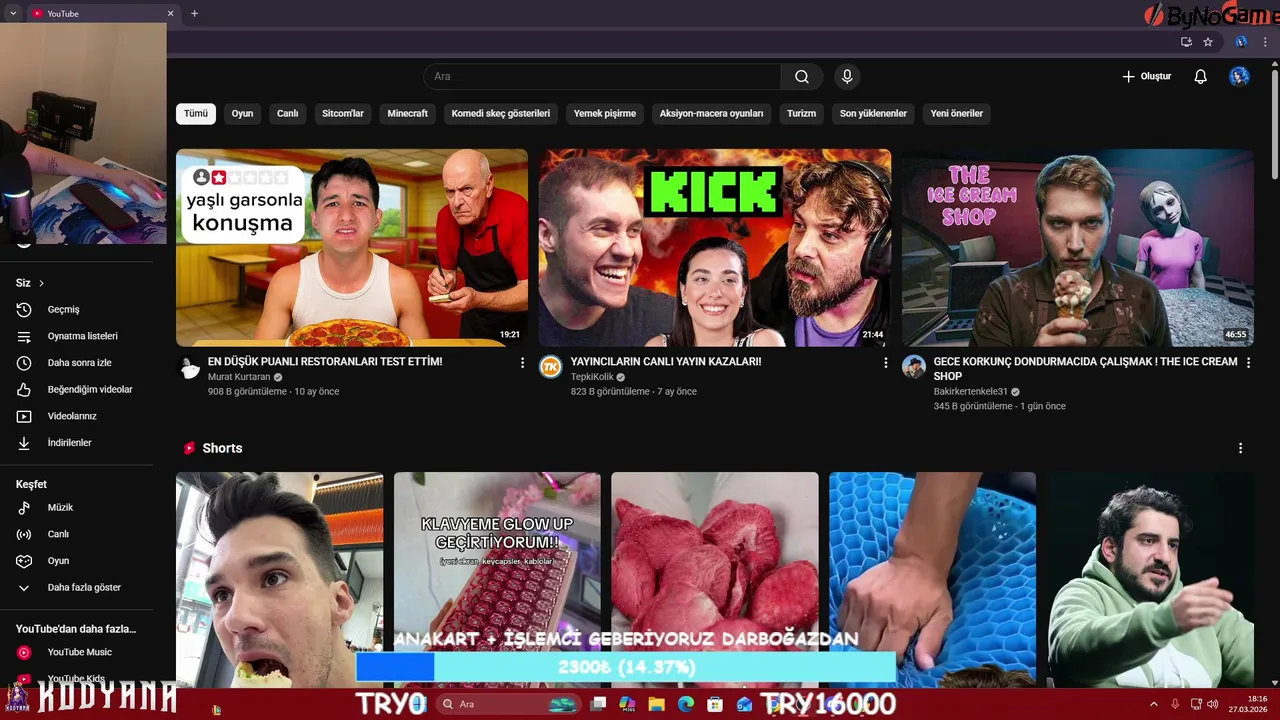Open the Shorts section options menu

(x=1240, y=448)
